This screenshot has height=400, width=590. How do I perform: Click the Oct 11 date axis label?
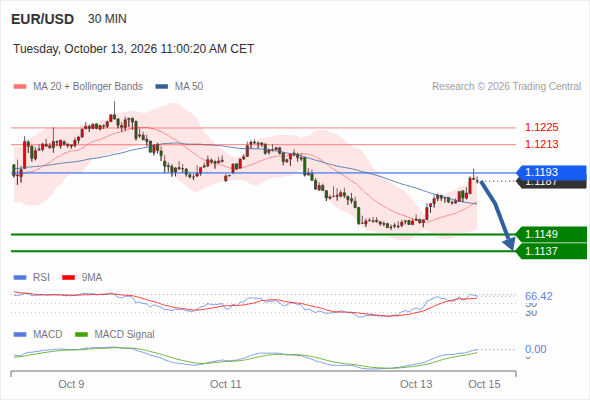tap(225, 384)
